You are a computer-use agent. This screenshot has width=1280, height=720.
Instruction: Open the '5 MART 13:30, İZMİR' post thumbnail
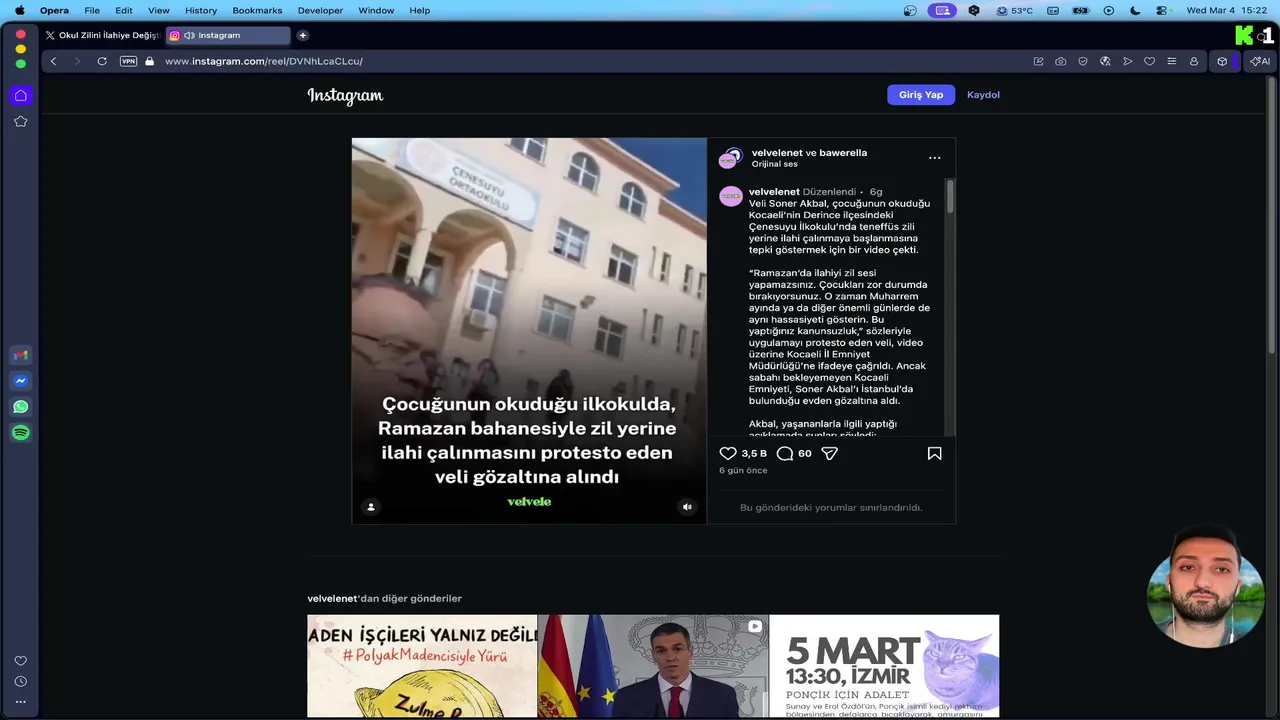coord(885,666)
